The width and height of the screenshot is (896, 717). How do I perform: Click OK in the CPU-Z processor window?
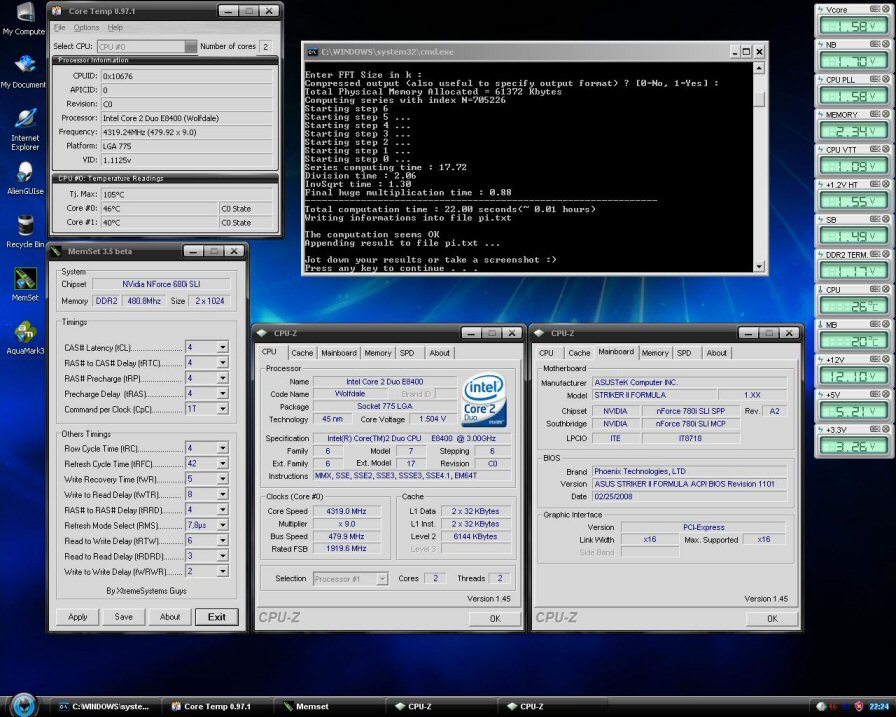pyautogui.click(x=495, y=618)
